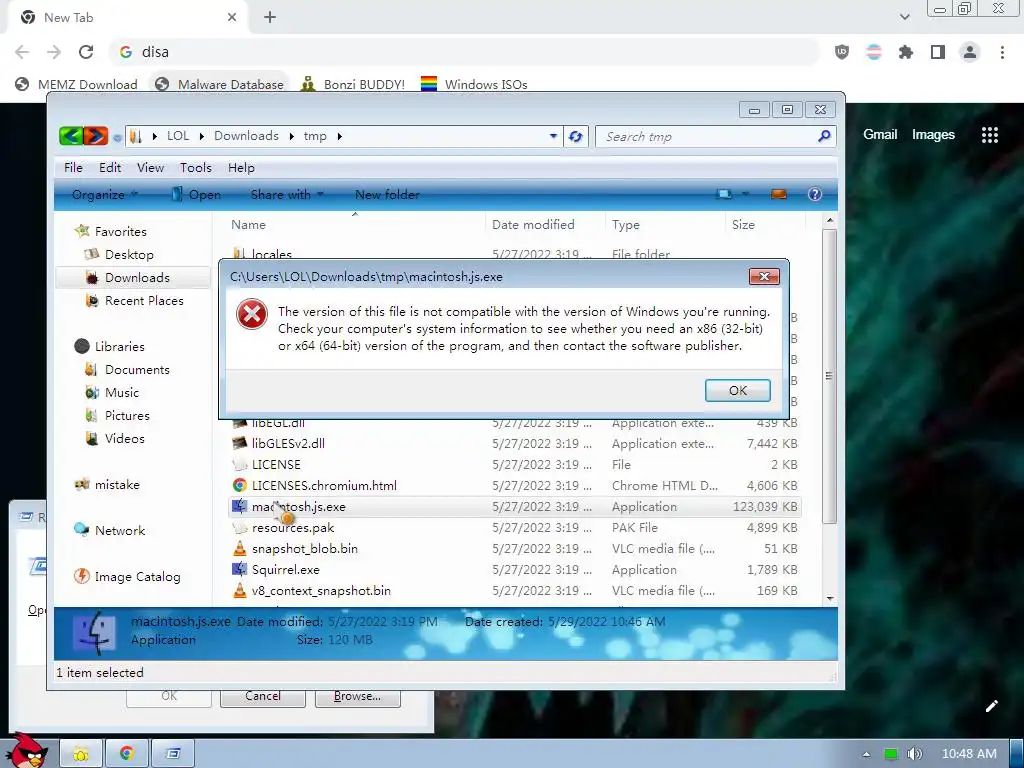Screen dimensions: 1024x768
Task: Expand the chevron after tmp in breadcrumb
Action: (x=340, y=136)
